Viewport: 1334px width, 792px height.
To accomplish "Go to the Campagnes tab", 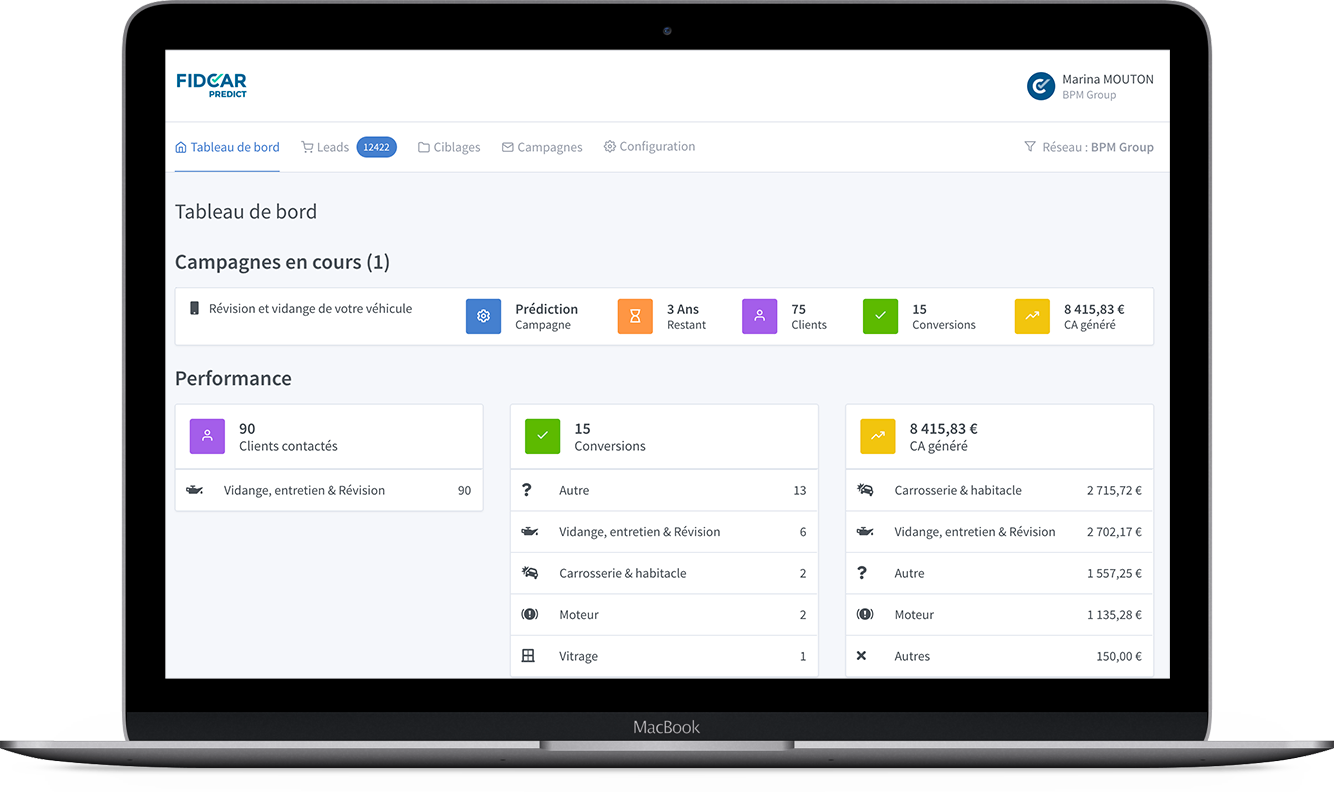I will [x=542, y=147].
